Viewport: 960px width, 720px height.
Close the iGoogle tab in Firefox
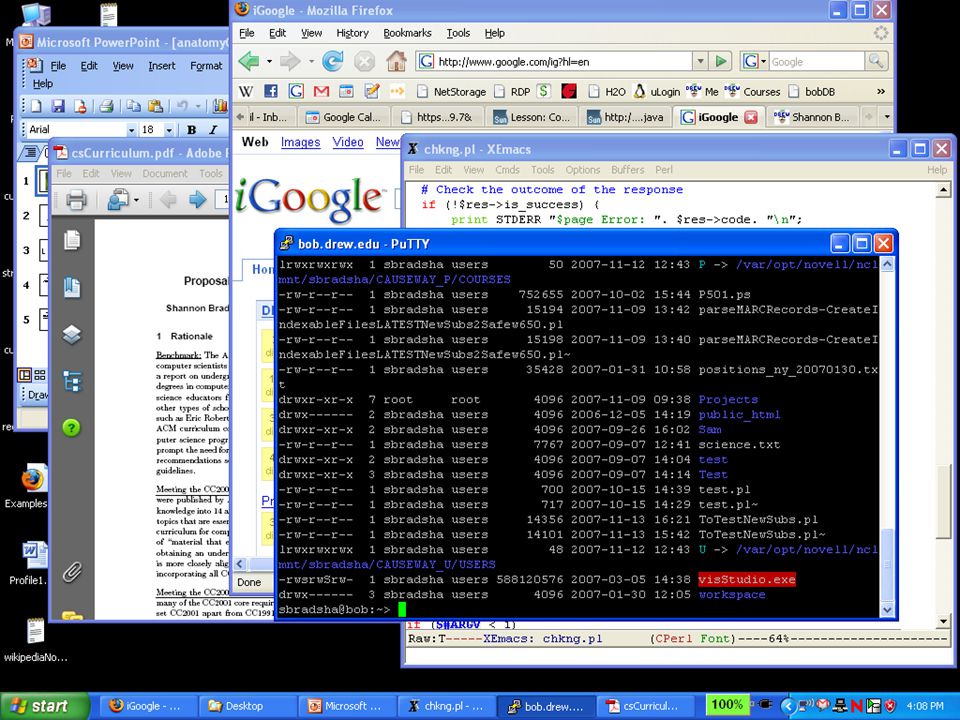pyautogui.click(x=751, y=117)
